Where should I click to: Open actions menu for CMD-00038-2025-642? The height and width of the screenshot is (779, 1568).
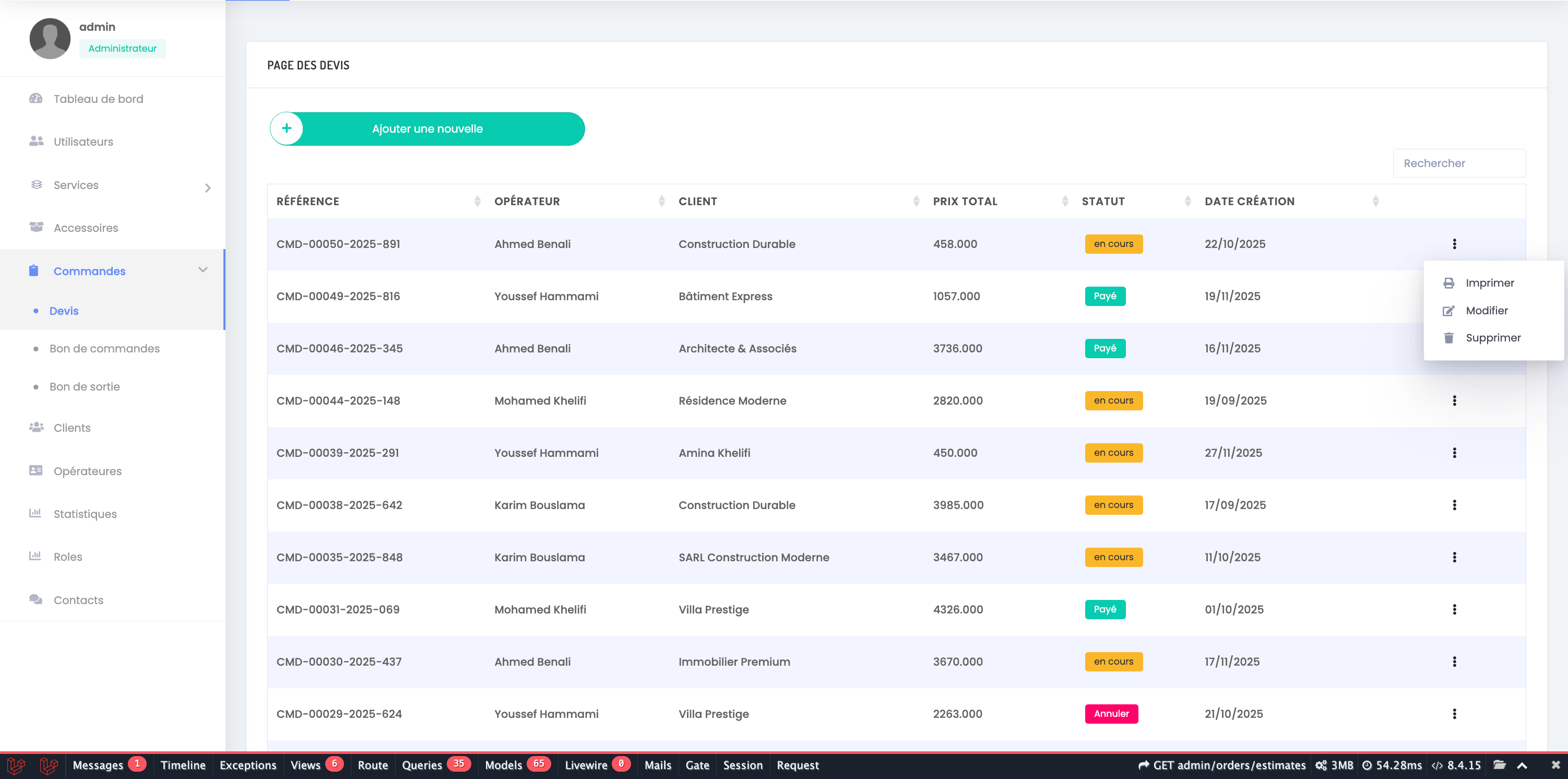[1454, 505]
